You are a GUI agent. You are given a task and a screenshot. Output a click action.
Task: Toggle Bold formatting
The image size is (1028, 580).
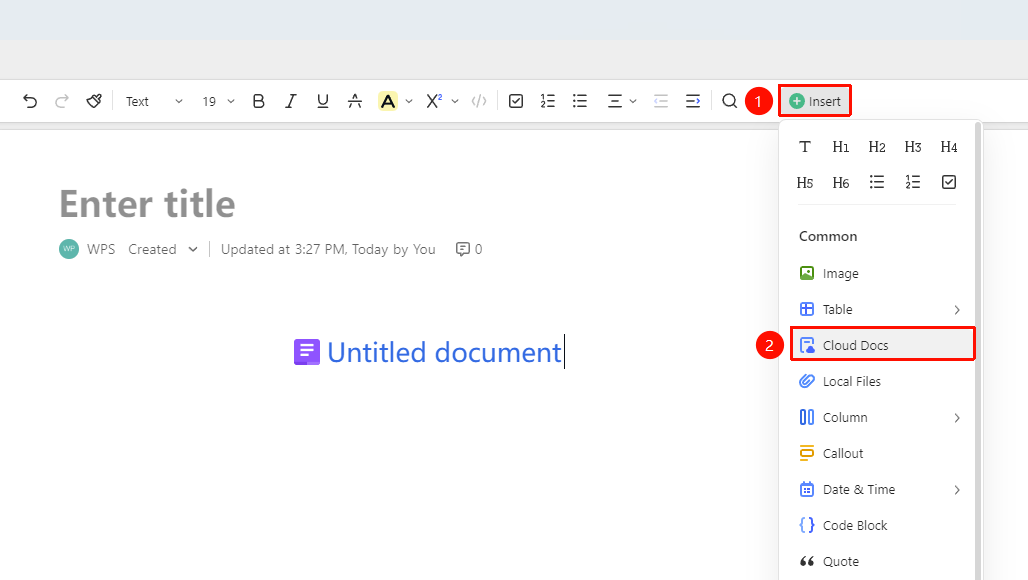[x=258, y=101]
